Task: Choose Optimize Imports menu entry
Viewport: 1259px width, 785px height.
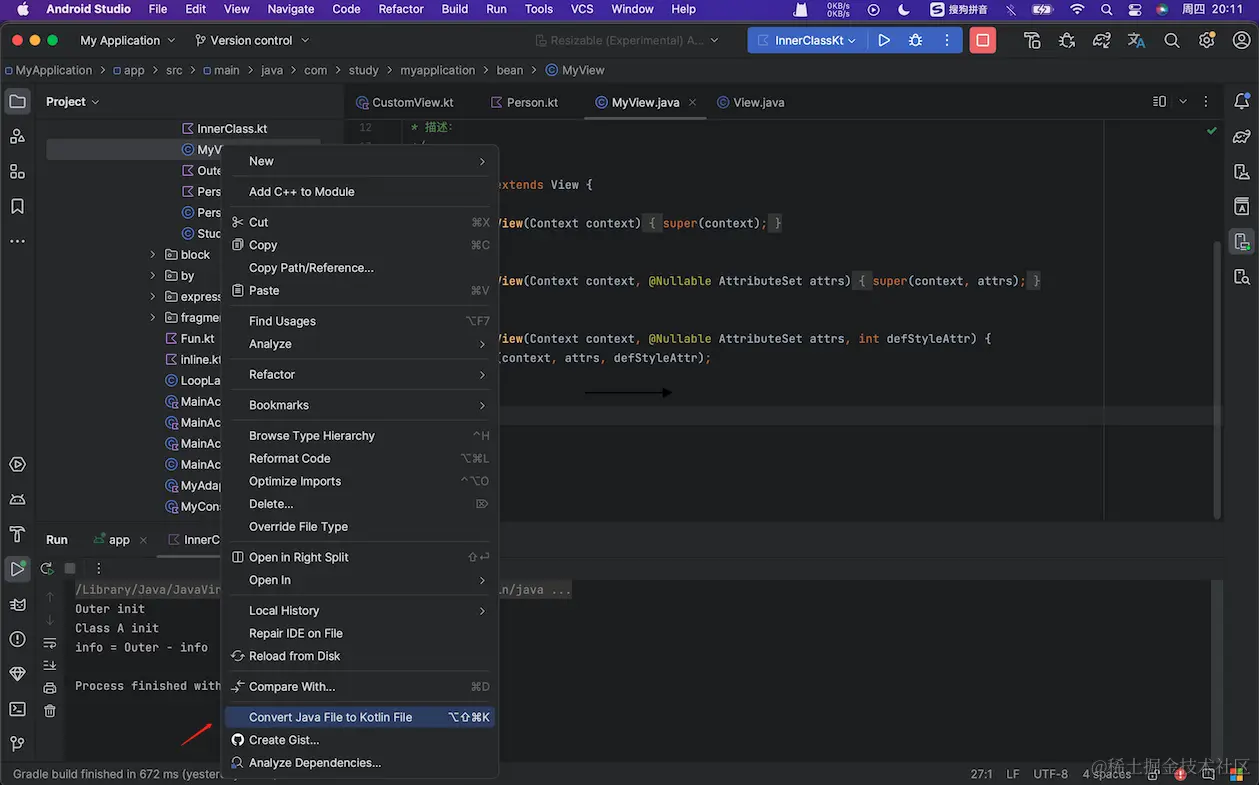Action: (x=360, y=481)
